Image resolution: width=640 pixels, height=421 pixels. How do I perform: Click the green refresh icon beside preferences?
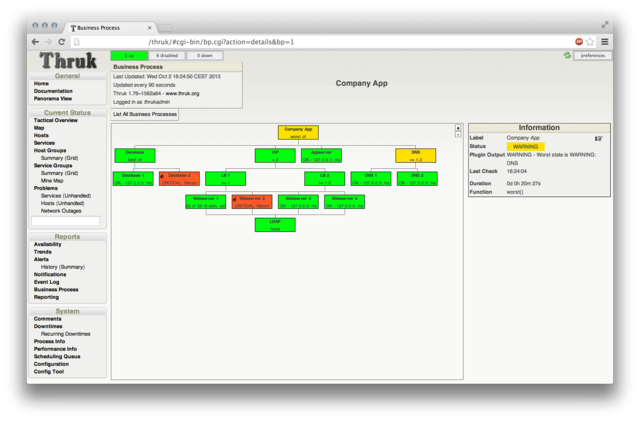[x=567, y=56]
